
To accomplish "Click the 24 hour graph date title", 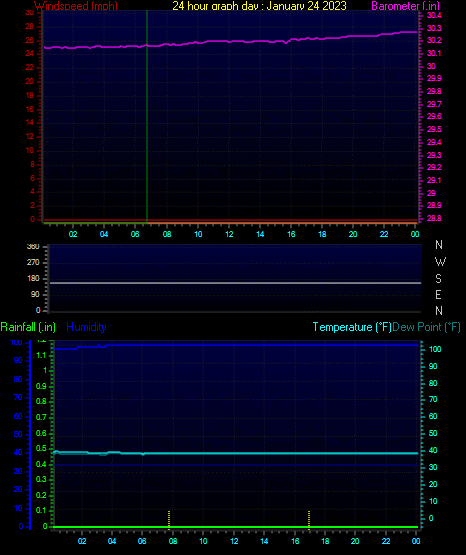I will [x=259, y=5].
